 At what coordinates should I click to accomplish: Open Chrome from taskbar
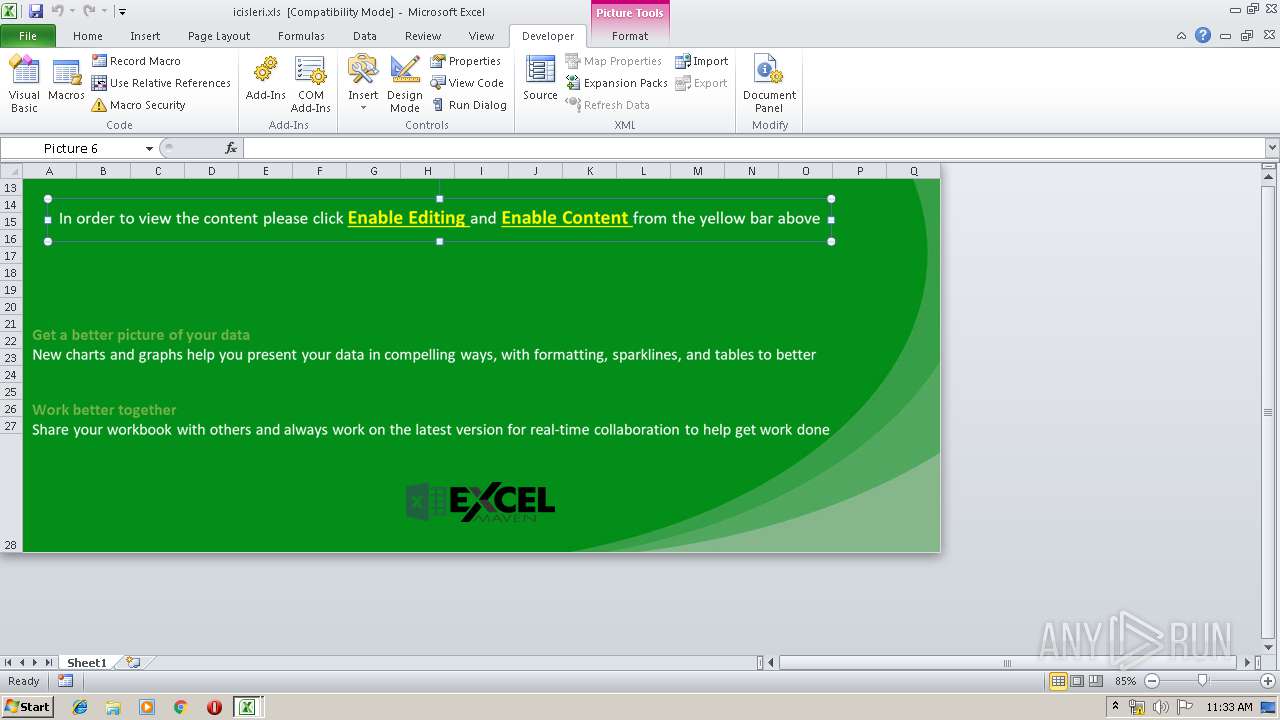(180, 707)
